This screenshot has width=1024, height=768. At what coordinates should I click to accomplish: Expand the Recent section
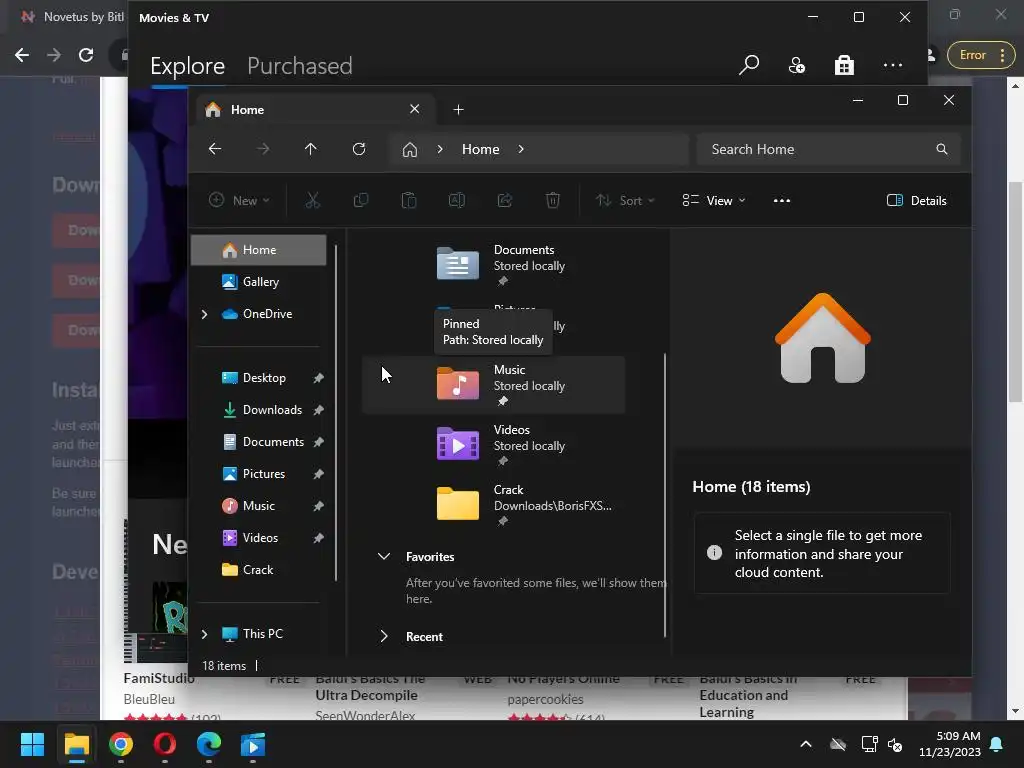pos(384,636)
